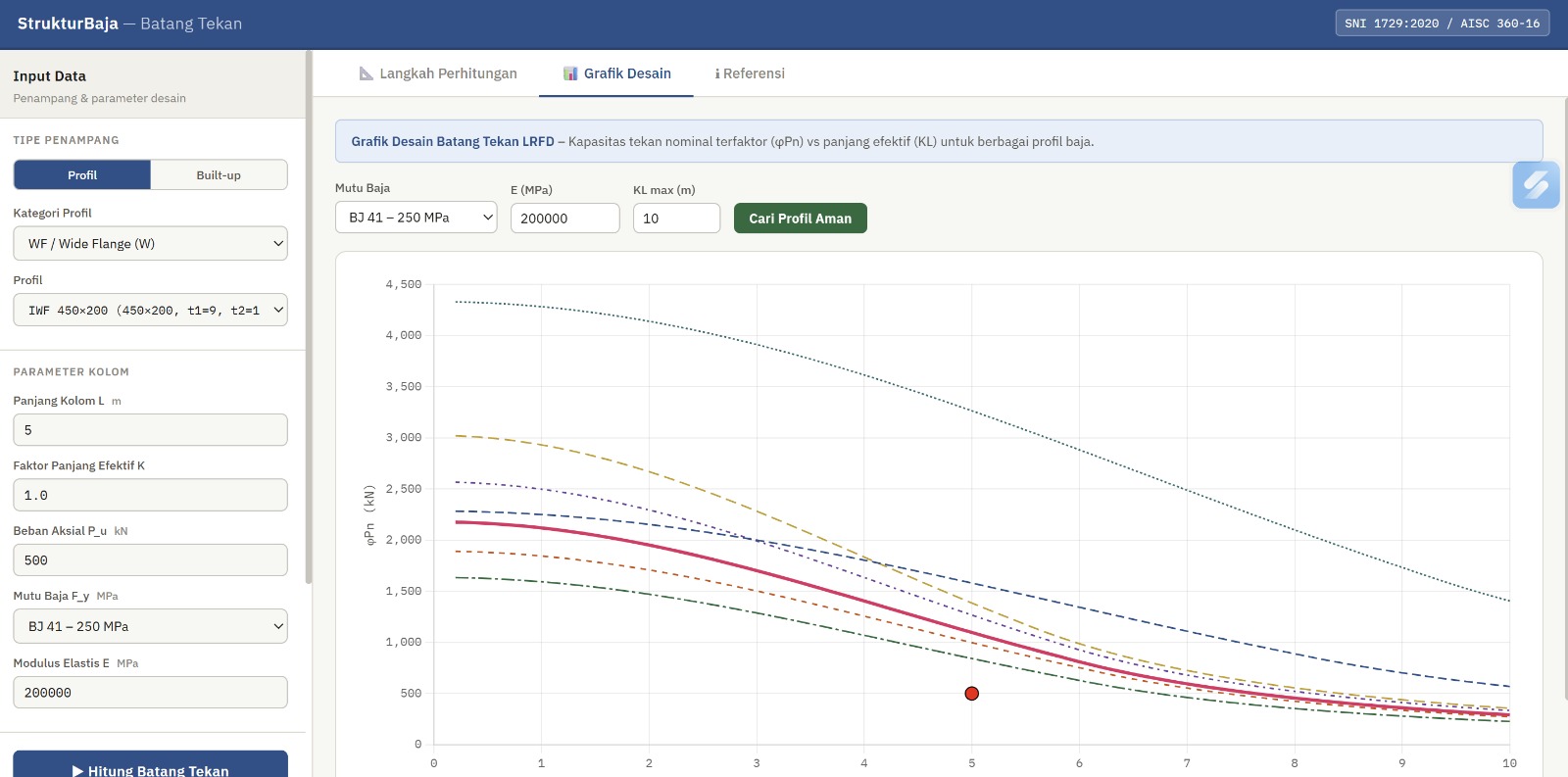Select the Profil section type toggle
This screenshot has height=777, width=1568.
(82, 175)
